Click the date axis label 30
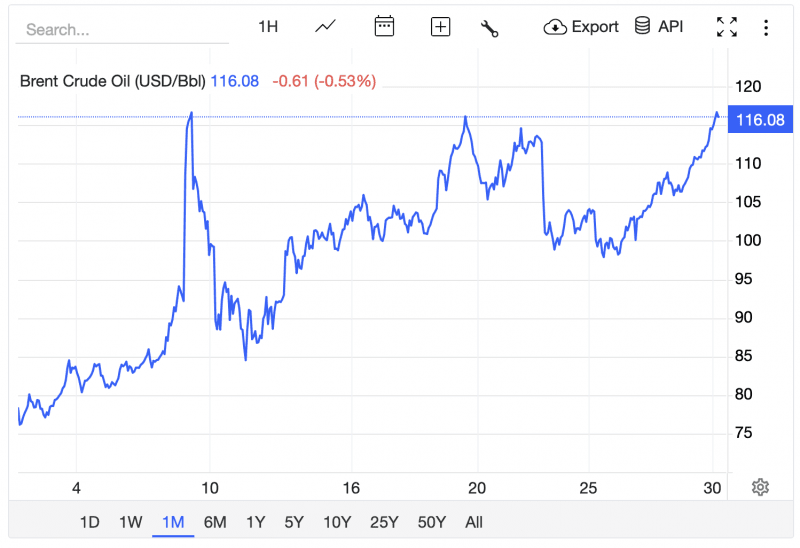Viewport: 800px width, 548px height. pos(712,488)
